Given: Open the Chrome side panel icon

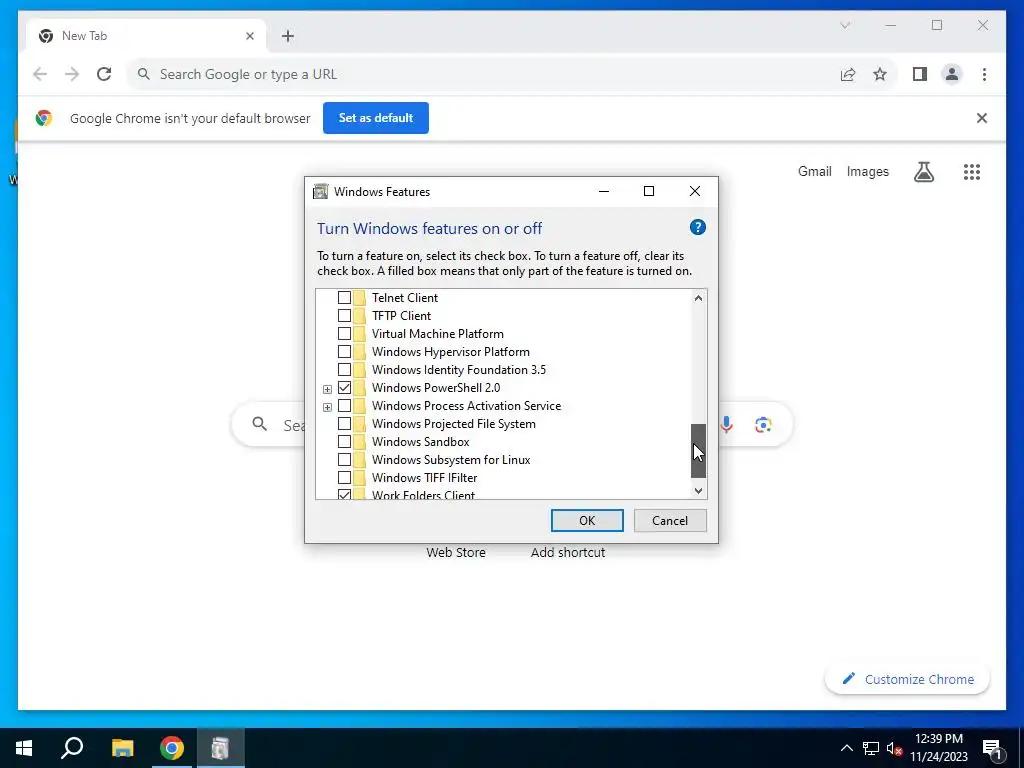Looking at the screenshot, I should tap(920, 74).
